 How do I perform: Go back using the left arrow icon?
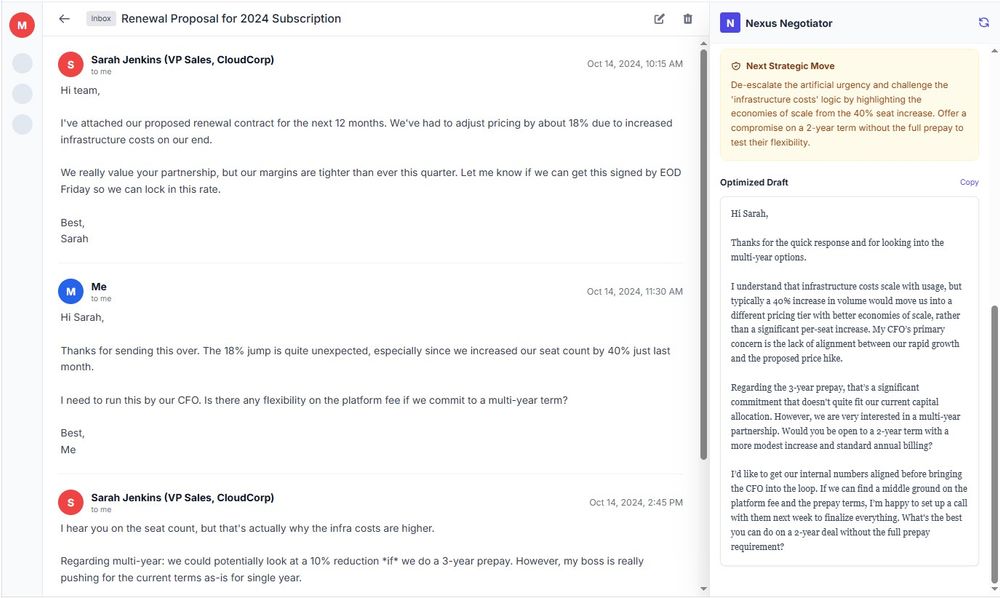tap(64, 18)
